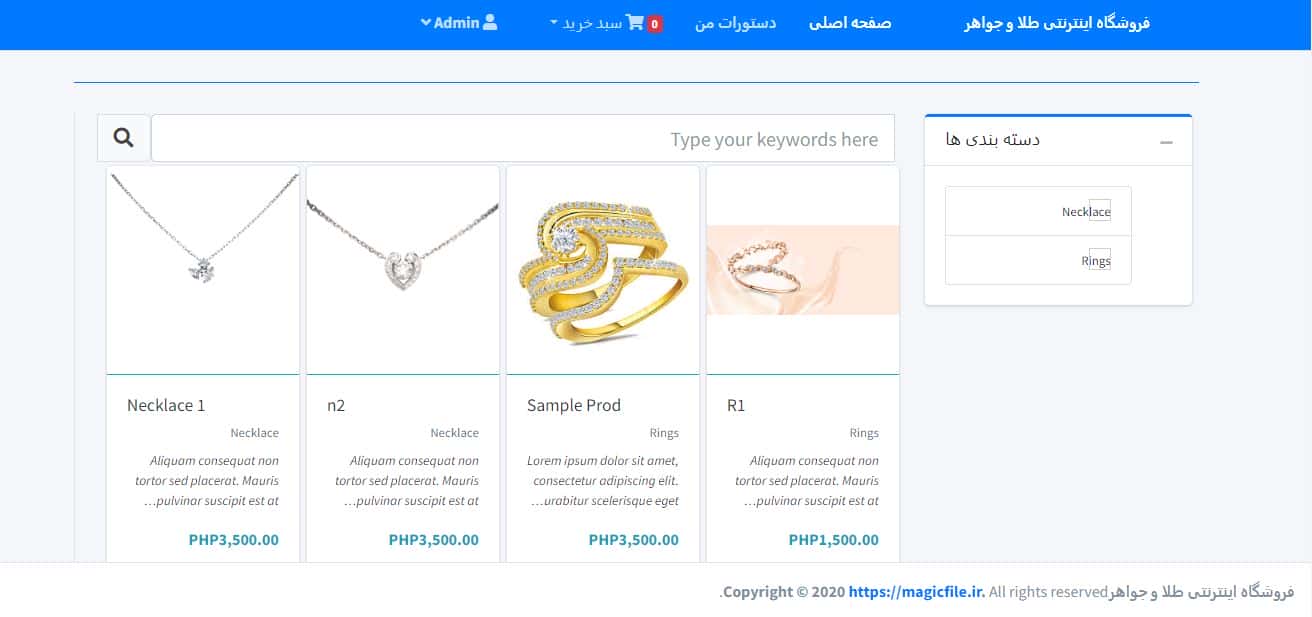Screen dimensions: 1312x617
Task: Click the Admin user profile icon
Action: point(490,22)
